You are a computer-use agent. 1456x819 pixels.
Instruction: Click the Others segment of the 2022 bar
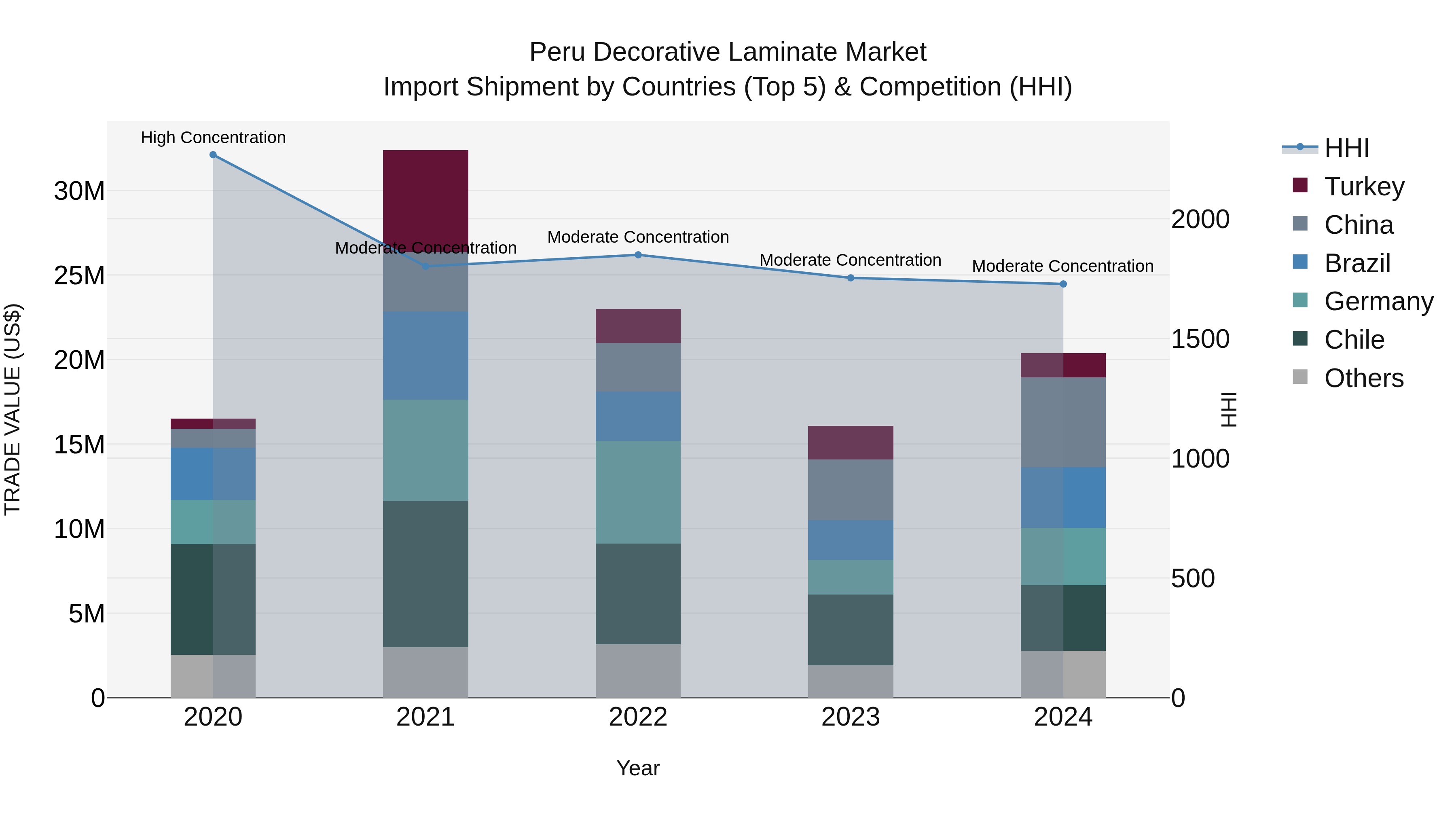638,671
